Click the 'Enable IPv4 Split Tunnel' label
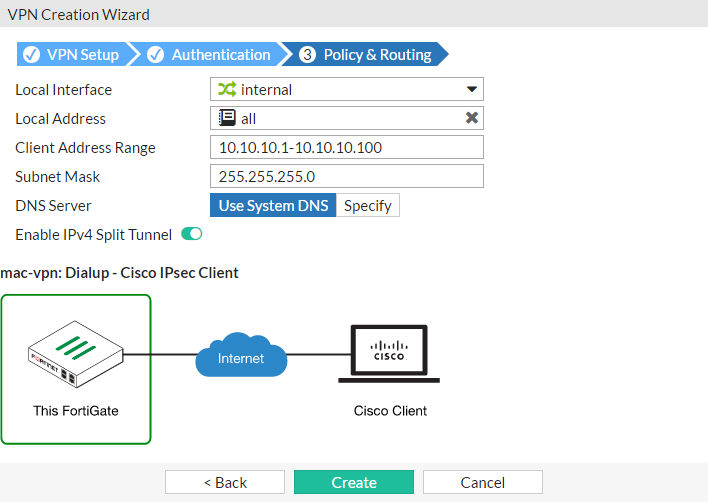708x502 pixels. click(93, 235)
